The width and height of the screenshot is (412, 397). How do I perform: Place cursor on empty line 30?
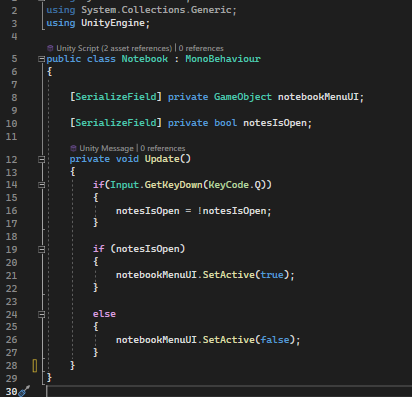click(229, 391)
